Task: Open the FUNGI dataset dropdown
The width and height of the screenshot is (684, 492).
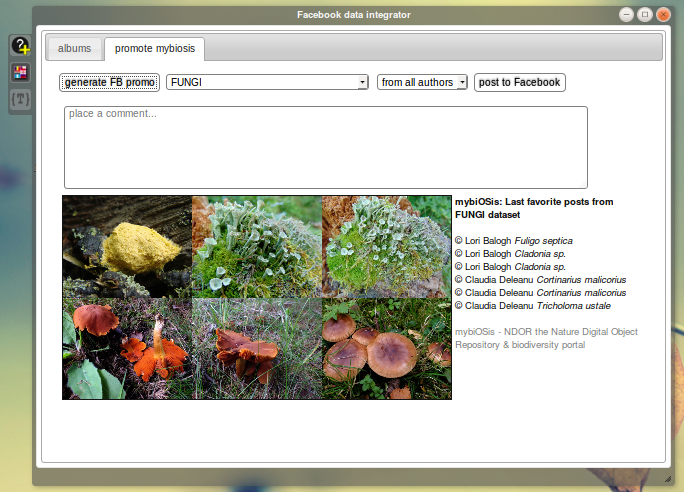Action: (267, 82)
